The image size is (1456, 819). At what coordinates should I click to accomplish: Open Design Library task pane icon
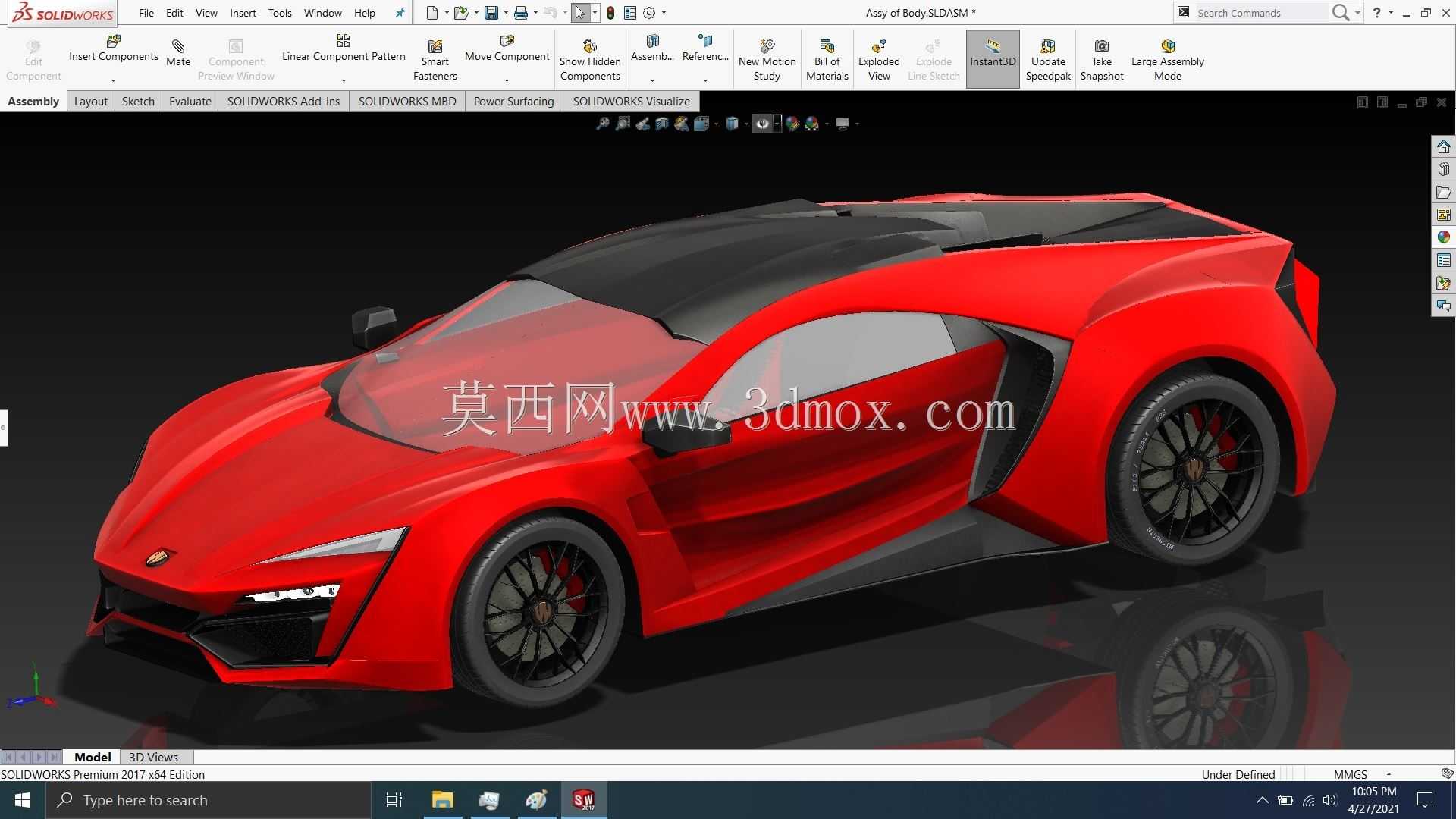pos(1444,169)
